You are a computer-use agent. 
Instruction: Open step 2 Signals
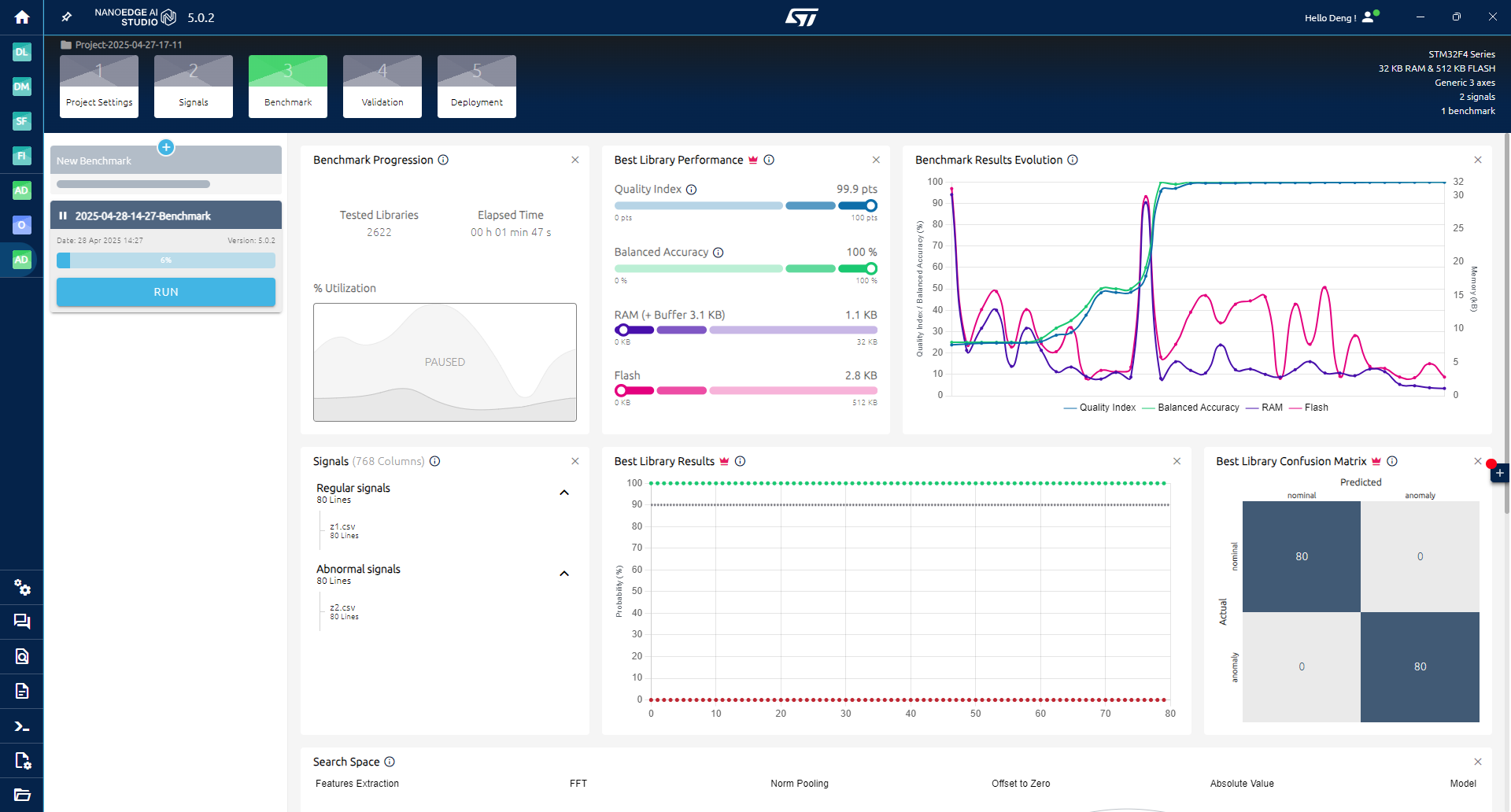coord(194,87)
